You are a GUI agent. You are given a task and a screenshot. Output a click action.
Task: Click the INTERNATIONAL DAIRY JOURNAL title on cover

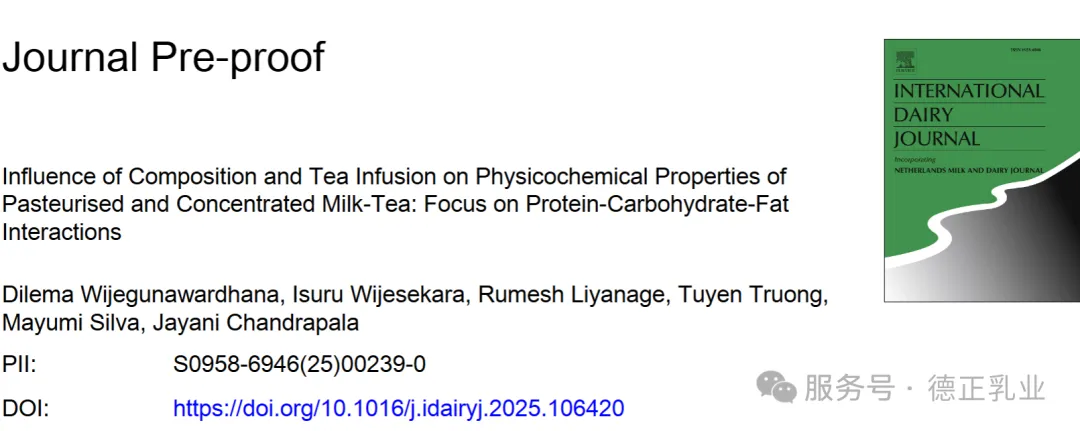click(x=968, y=114)
